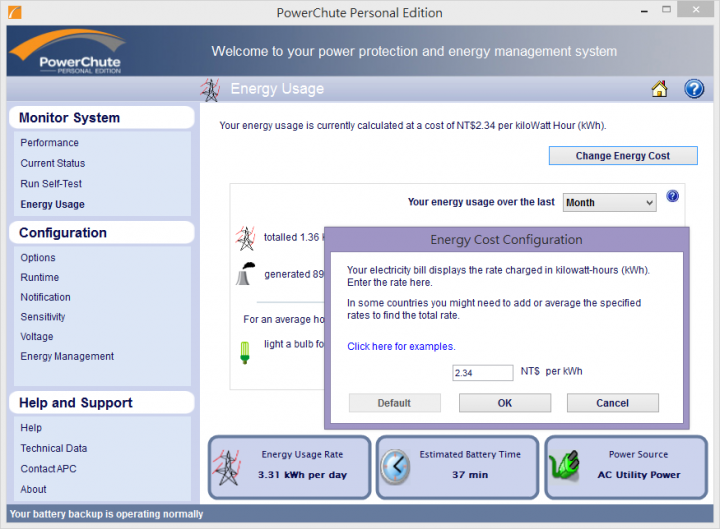Click power pylon icon next to Energy Usage title

point(210,90)
